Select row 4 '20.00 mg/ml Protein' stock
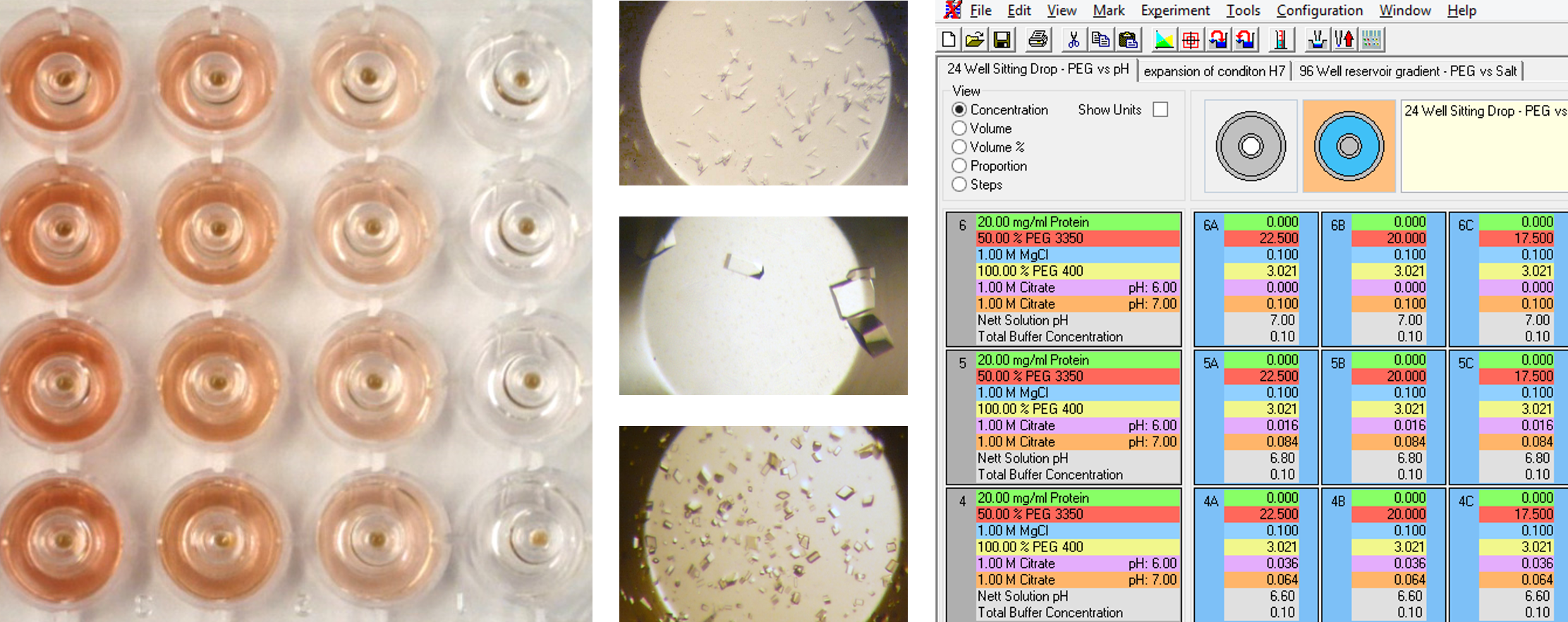The width and height of the screenshot is (1568, 622). (x=1078, y=498)
